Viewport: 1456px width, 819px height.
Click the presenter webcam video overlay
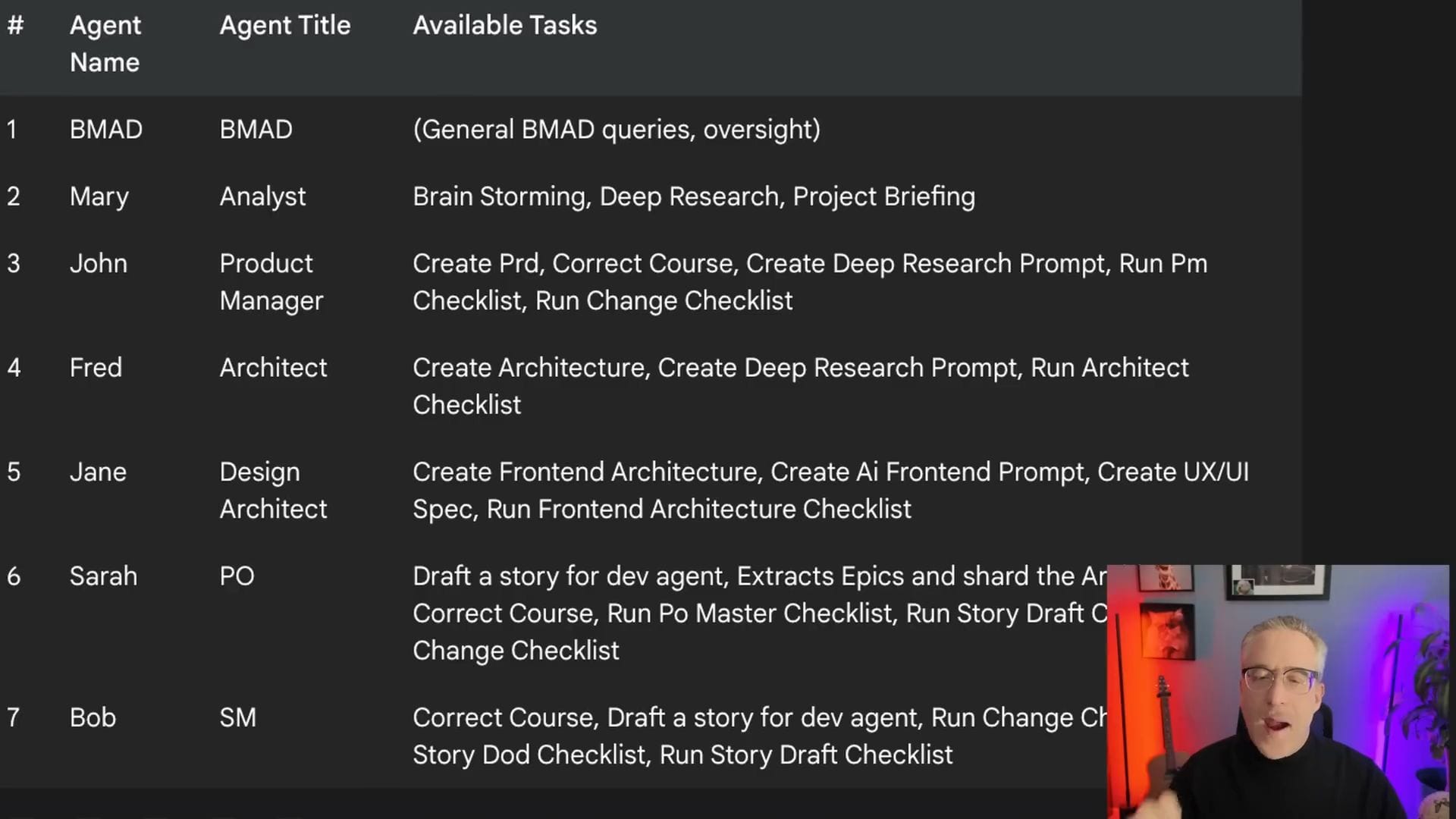pyautogui.click(x=1278, y=690)
